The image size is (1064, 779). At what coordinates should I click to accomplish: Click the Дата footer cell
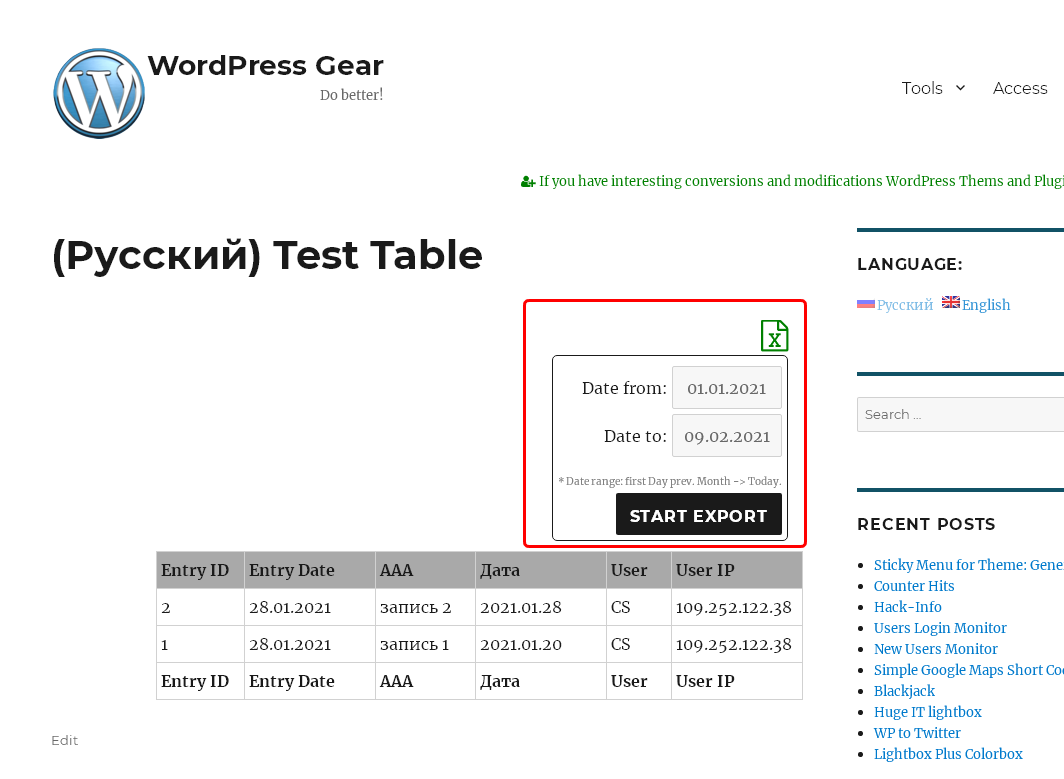tap(541, 681)
